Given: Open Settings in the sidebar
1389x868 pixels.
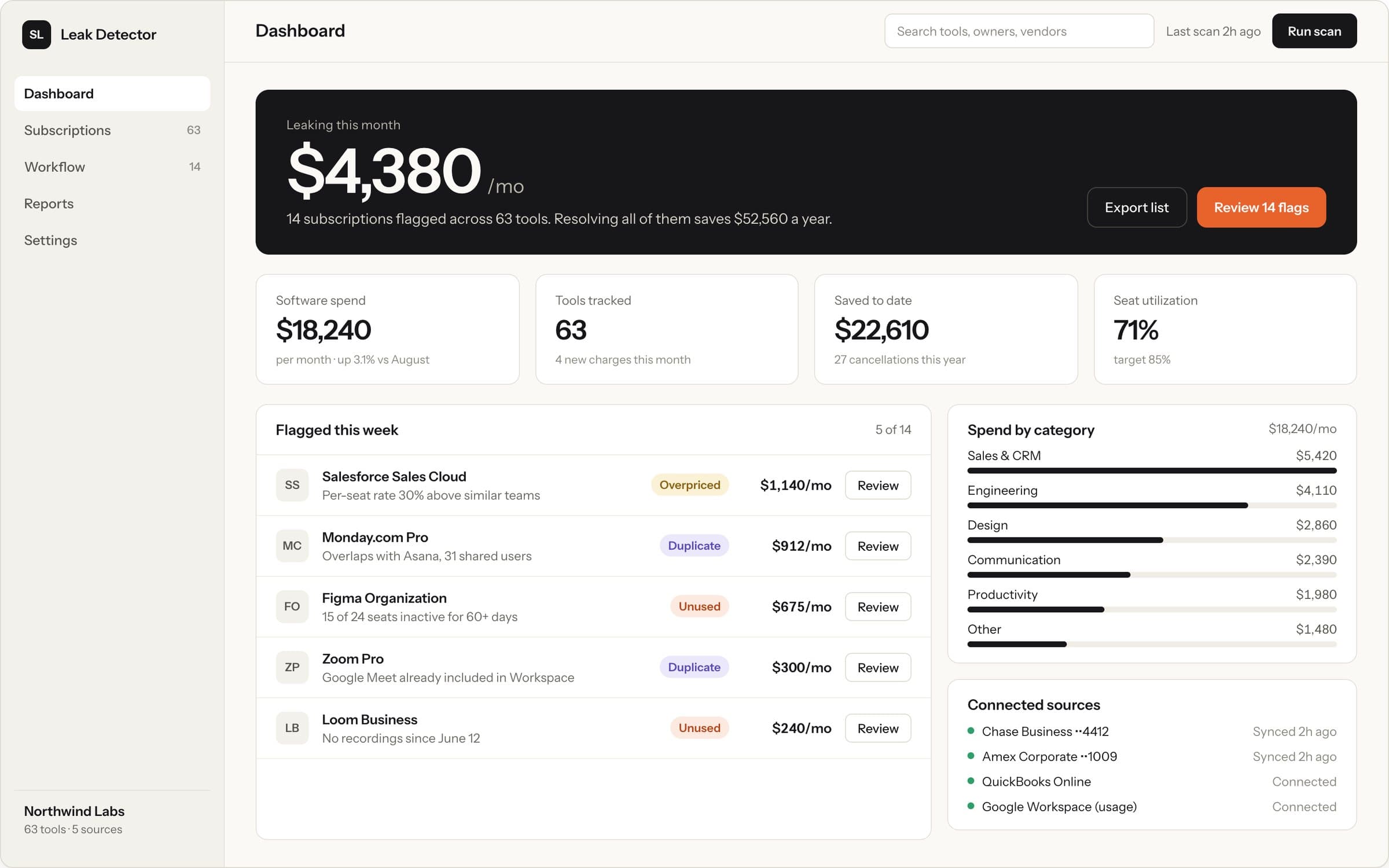Looking at the screenshot, I should pos(112,240).
